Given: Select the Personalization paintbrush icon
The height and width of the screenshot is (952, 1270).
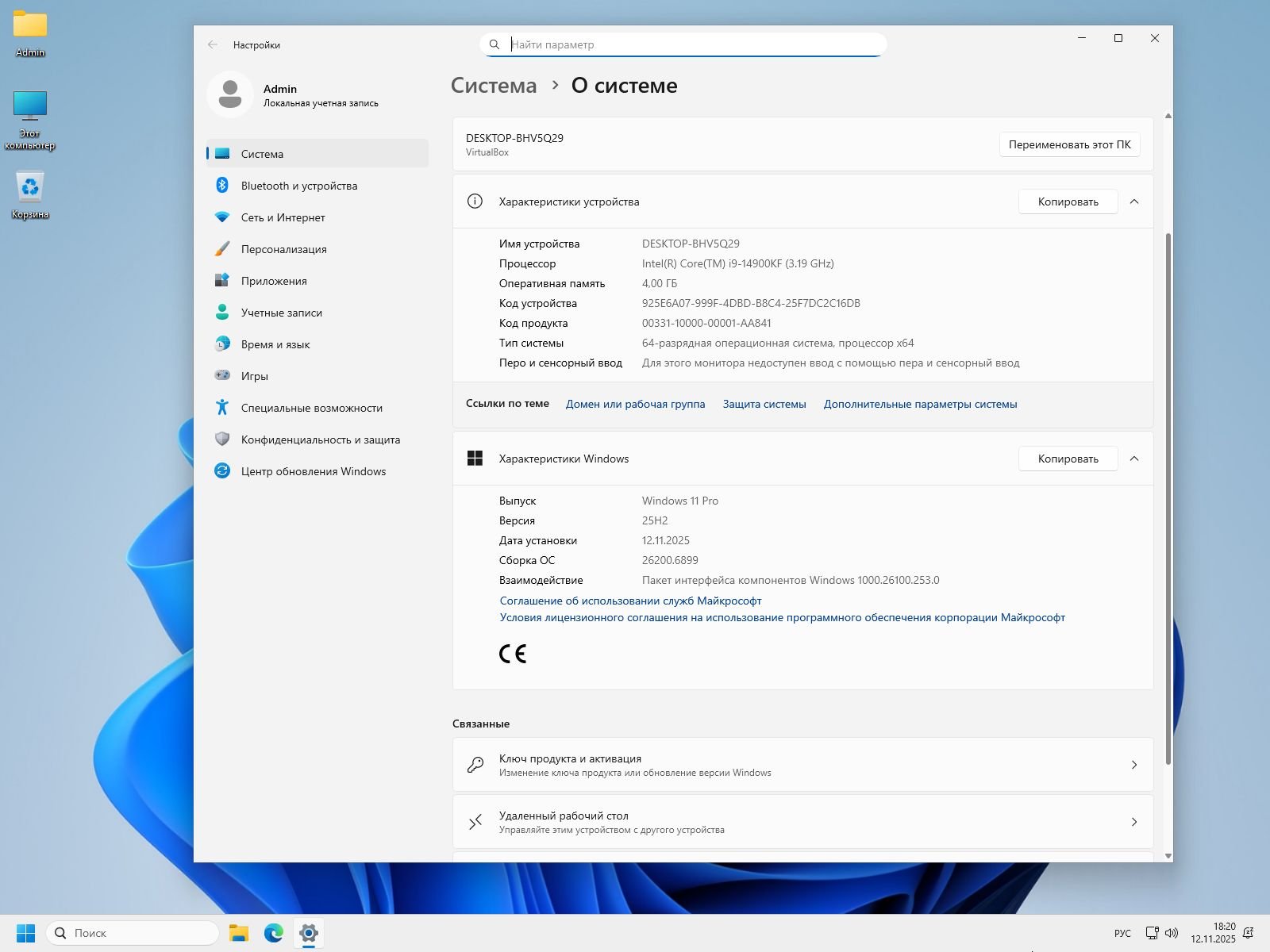Looking at the screenshot, I should point(222,249).
